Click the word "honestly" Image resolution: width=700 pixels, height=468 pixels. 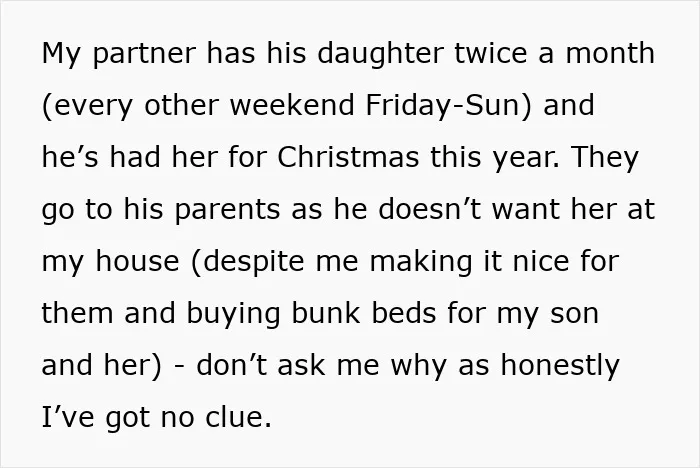pos(560,366)
